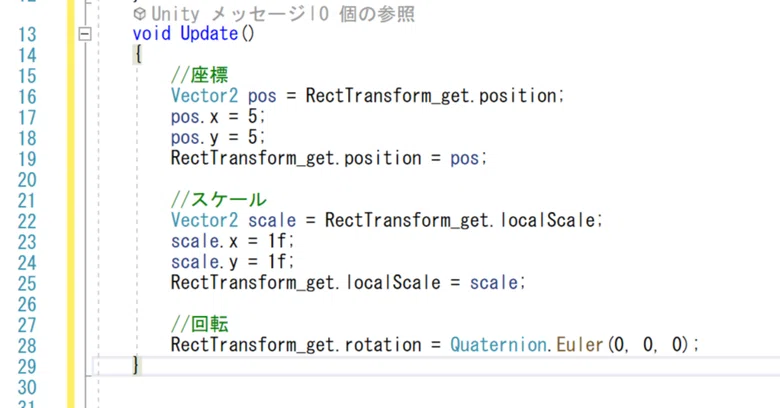Viewport: 780px width, 408px height.
Task: Click line number 25 in gutter
Action: [x=27, y=284]
